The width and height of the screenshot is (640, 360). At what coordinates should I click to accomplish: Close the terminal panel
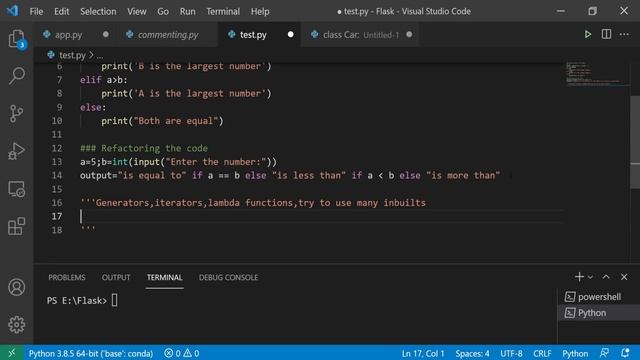pos(624,277)
